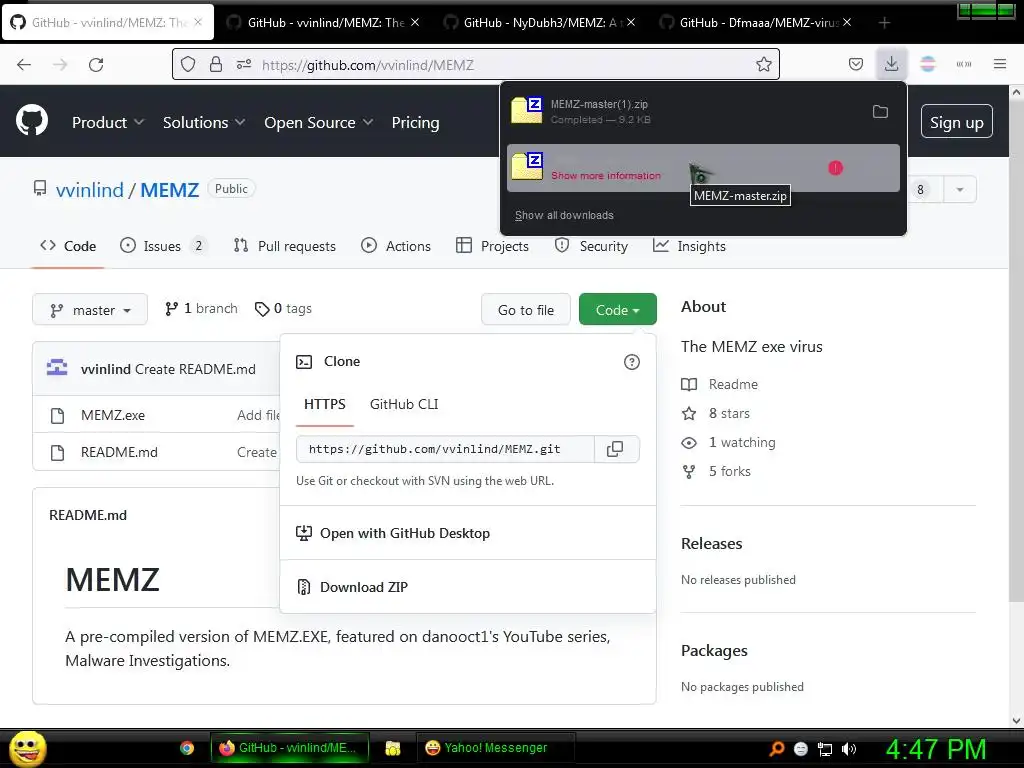Bookmark page with the star icon
The height and width of the screenshot is (768, 1024).
click(763, 65)
